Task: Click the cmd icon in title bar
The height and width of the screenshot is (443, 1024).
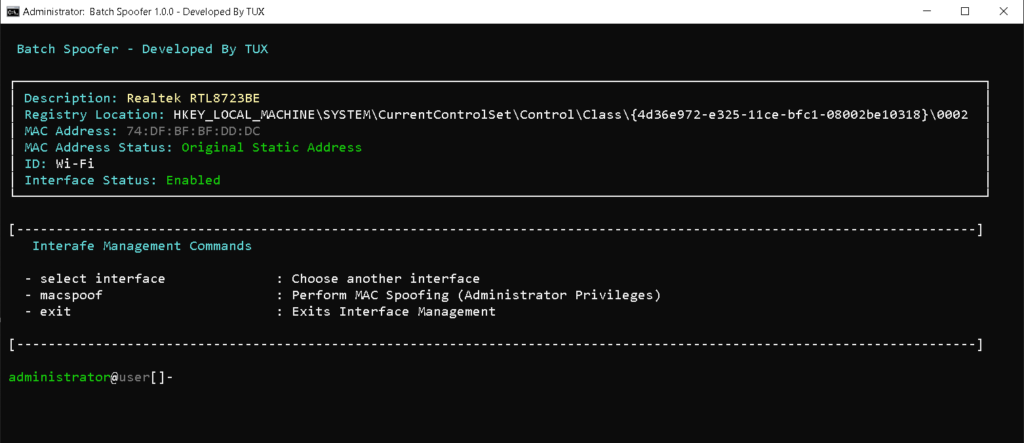Action: tap(11, 11)
